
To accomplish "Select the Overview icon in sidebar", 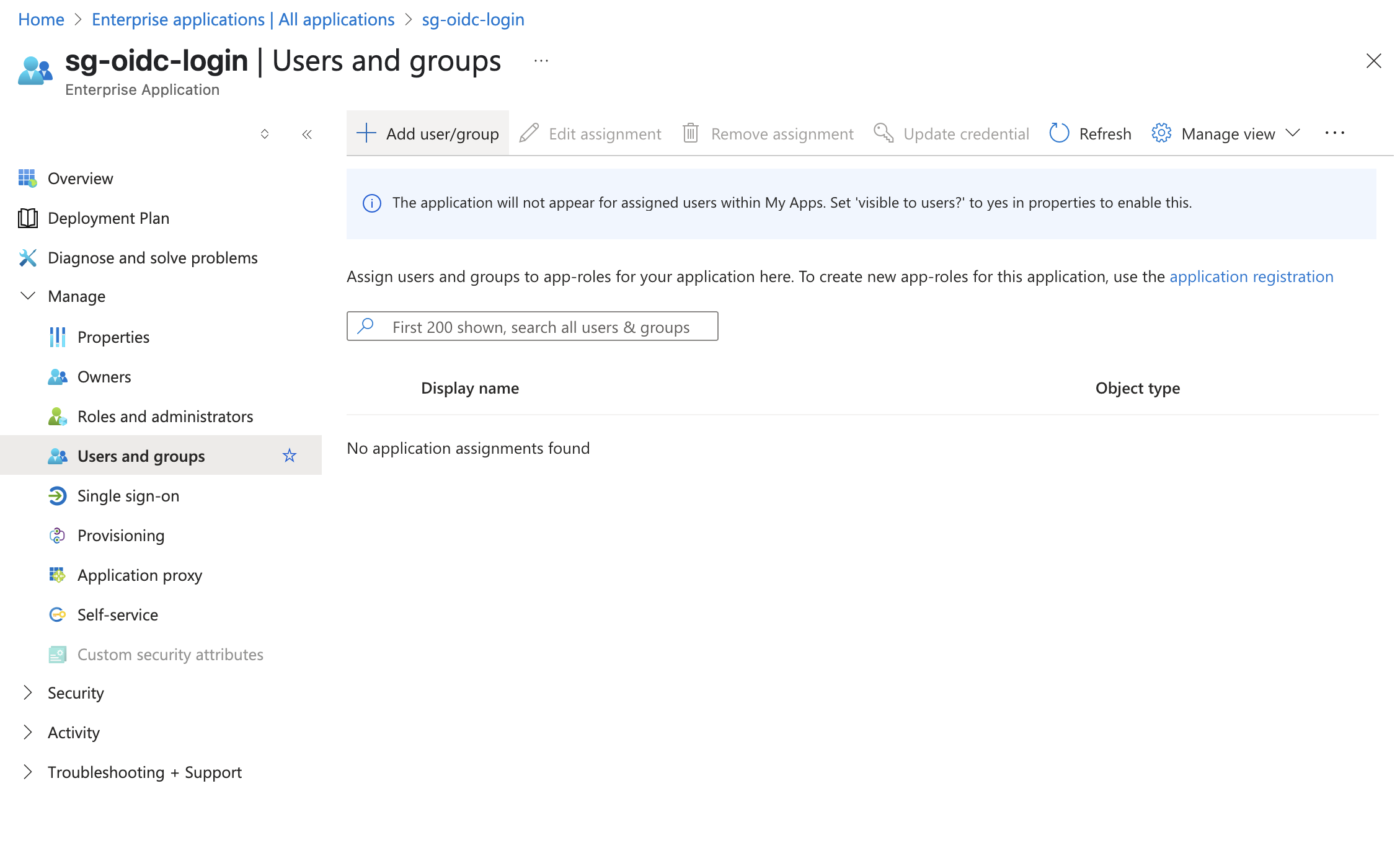I will [27, 178].
